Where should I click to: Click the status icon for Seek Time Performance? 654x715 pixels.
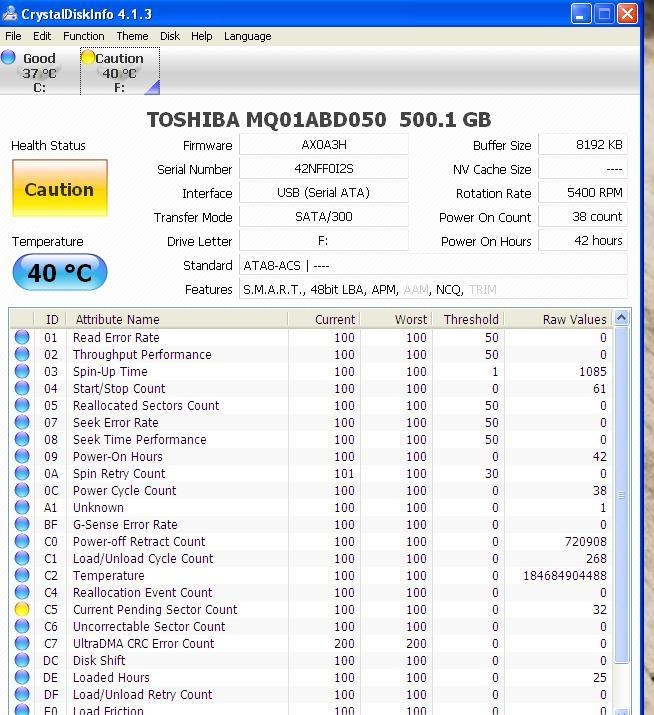(22, 439)
